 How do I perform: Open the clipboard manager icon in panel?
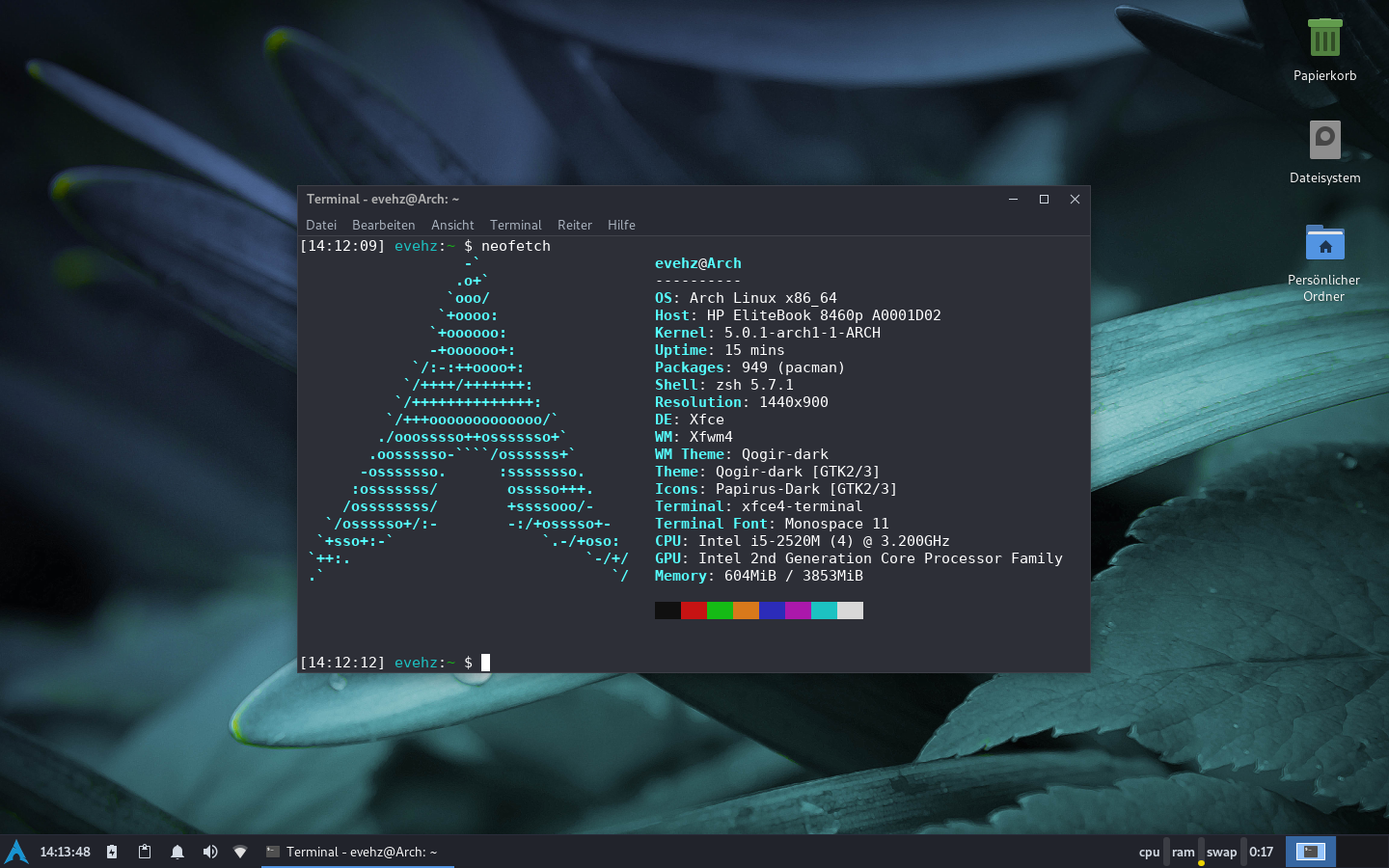point(145,852)
